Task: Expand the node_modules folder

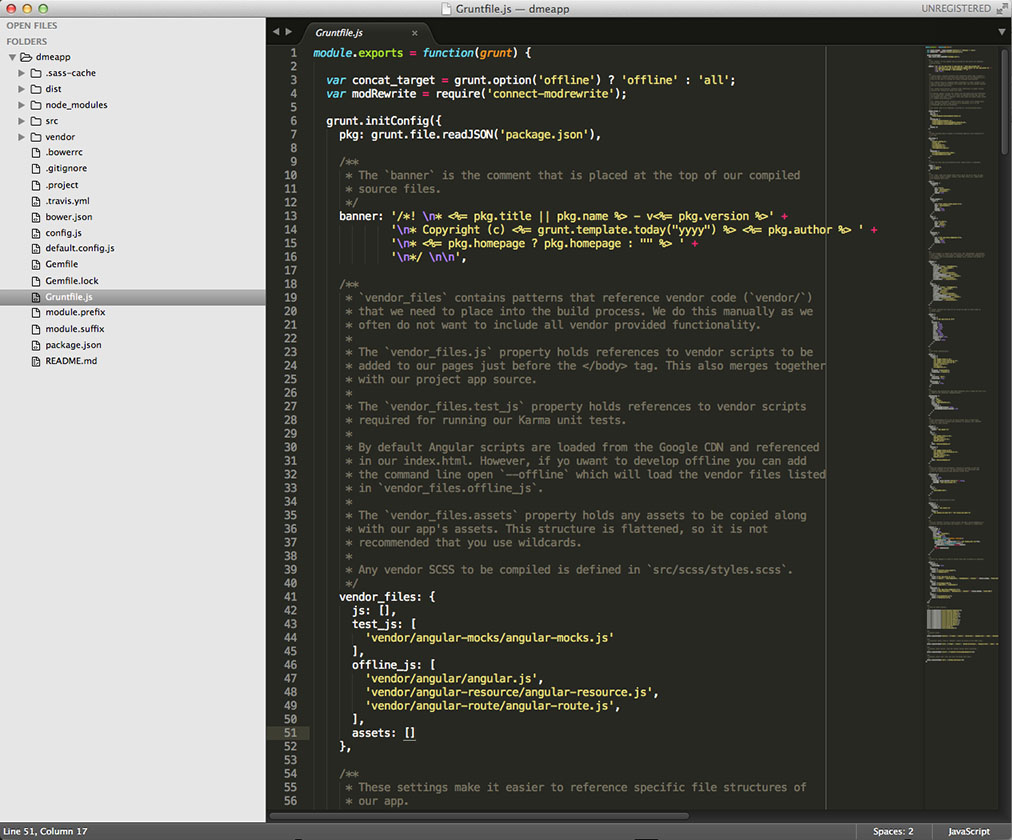Action: pos(20,104)
